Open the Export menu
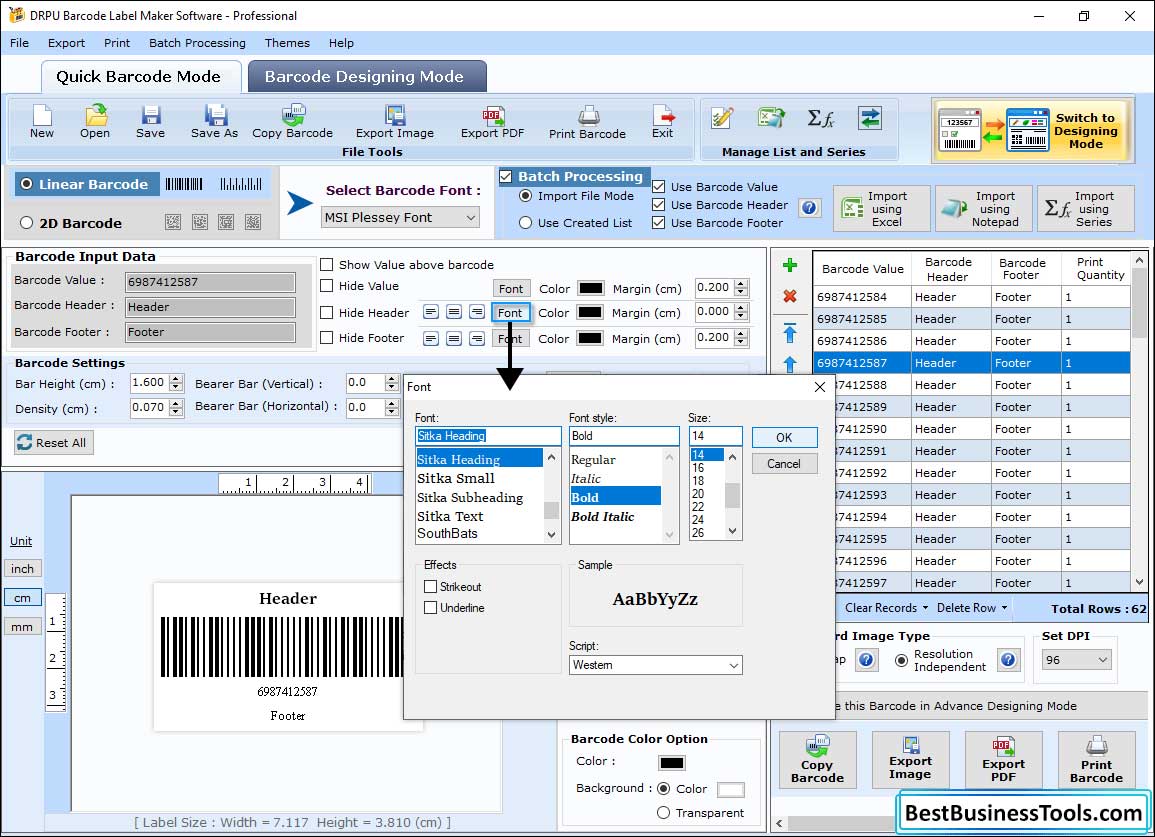 pos(66,43)
